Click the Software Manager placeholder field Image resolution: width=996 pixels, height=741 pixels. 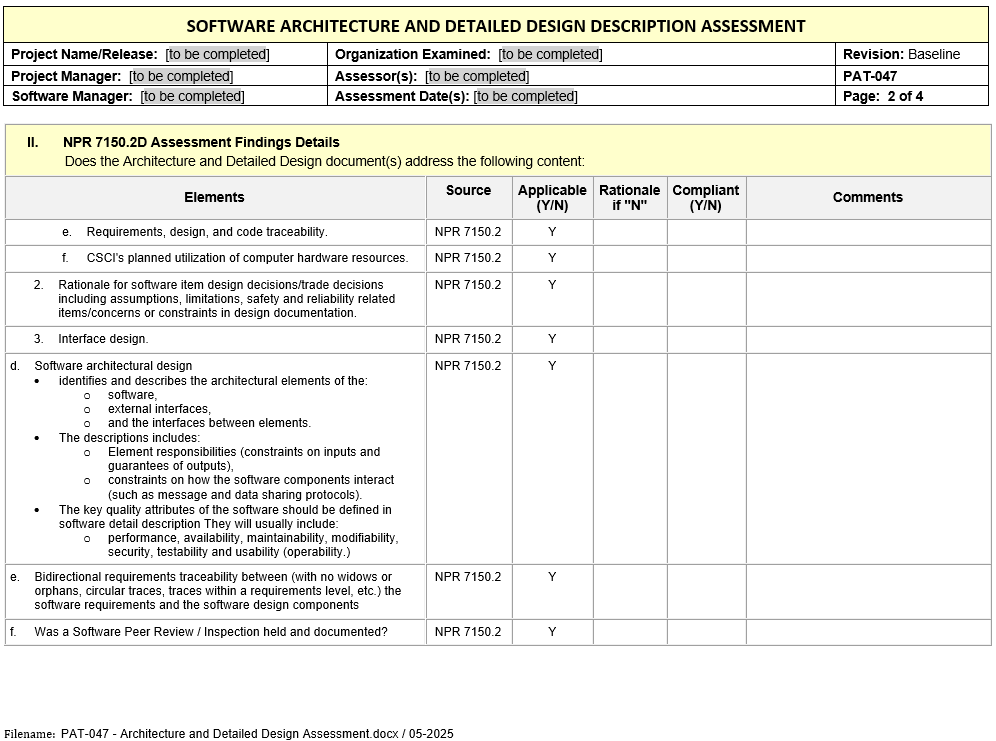[192, 96]
